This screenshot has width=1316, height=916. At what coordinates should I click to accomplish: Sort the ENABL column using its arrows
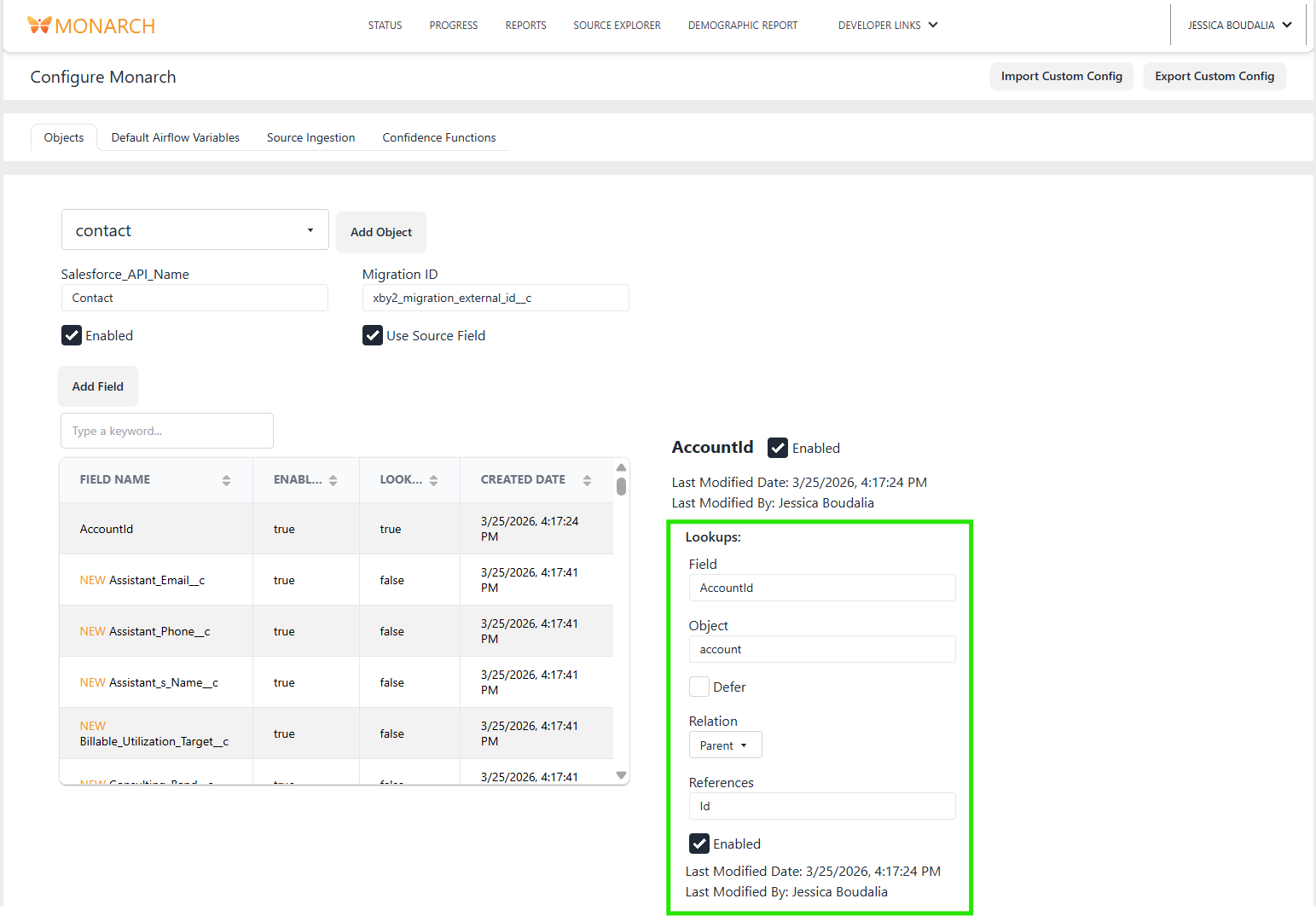pyautogui.click(x=332, y=479)
